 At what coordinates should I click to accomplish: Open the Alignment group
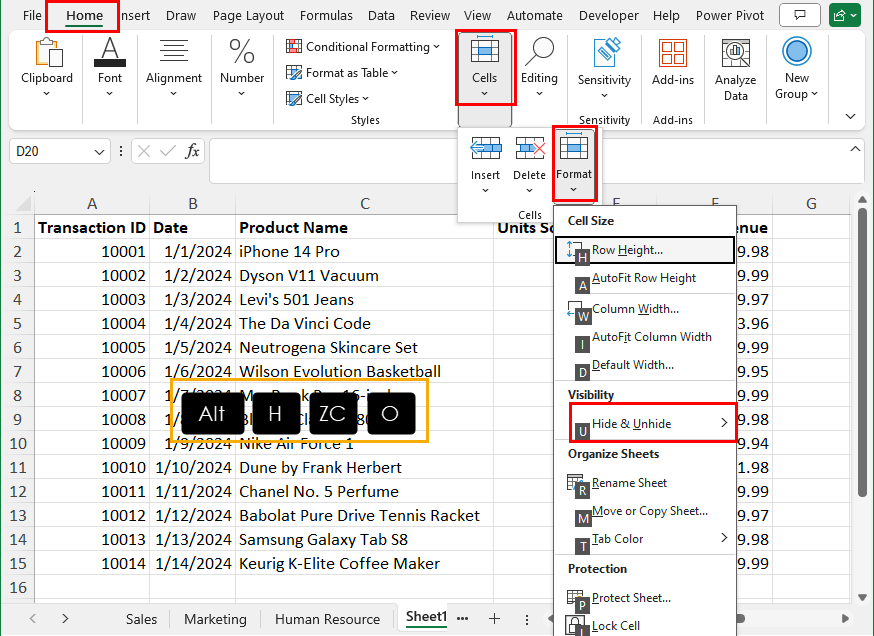(x=173, y=67)
